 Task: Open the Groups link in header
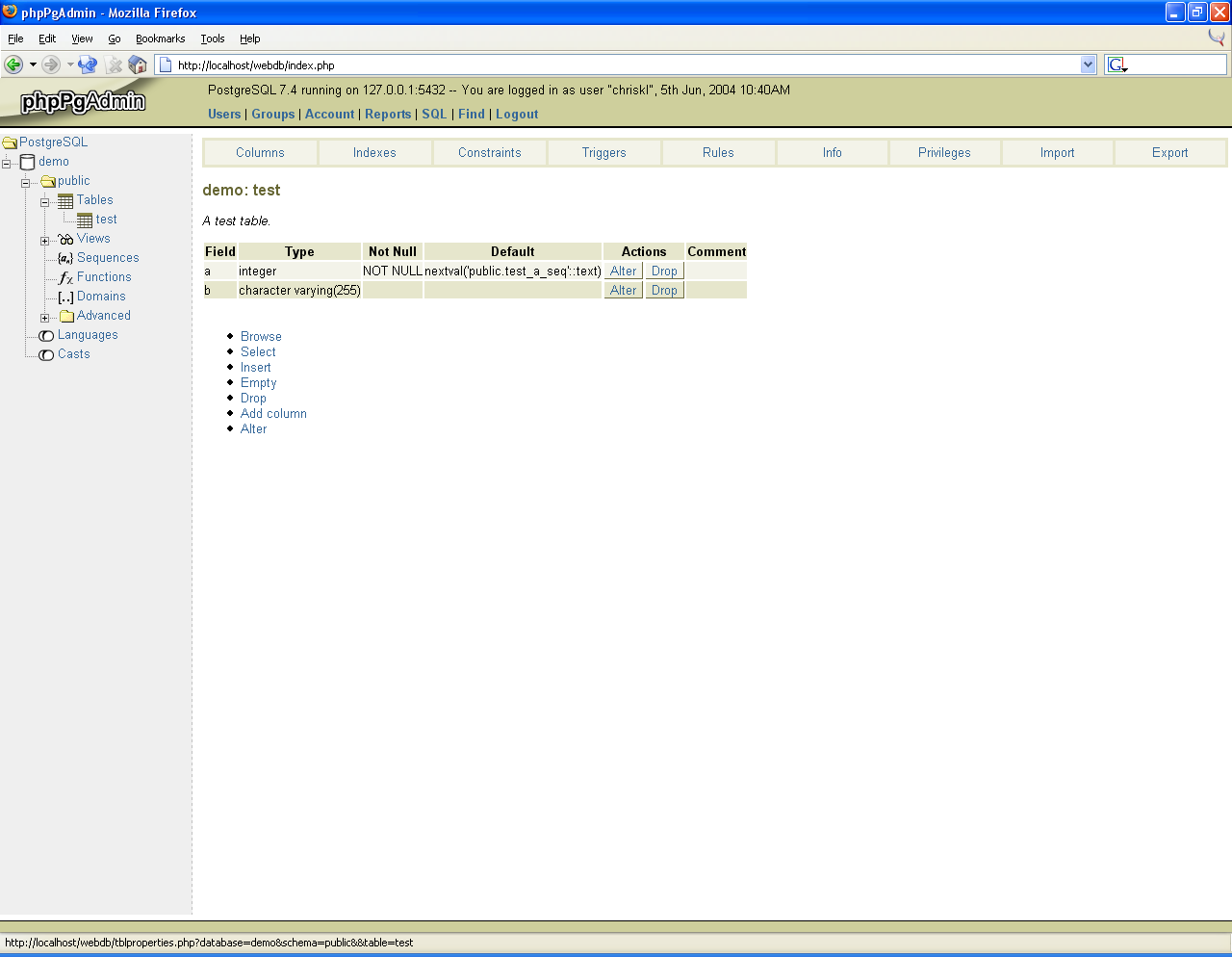click(273, 114)
